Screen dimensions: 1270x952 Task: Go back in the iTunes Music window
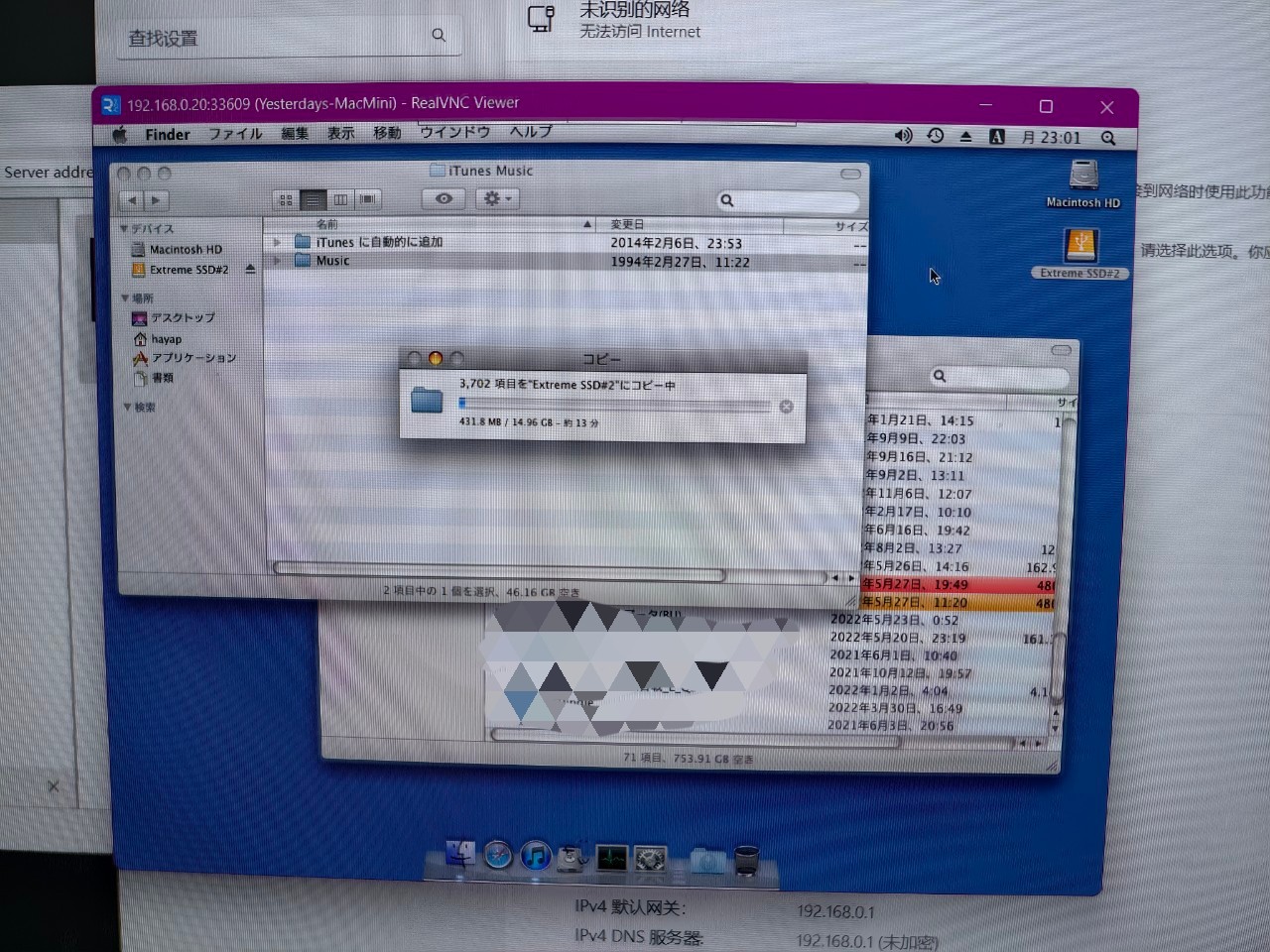pos(132,199)
